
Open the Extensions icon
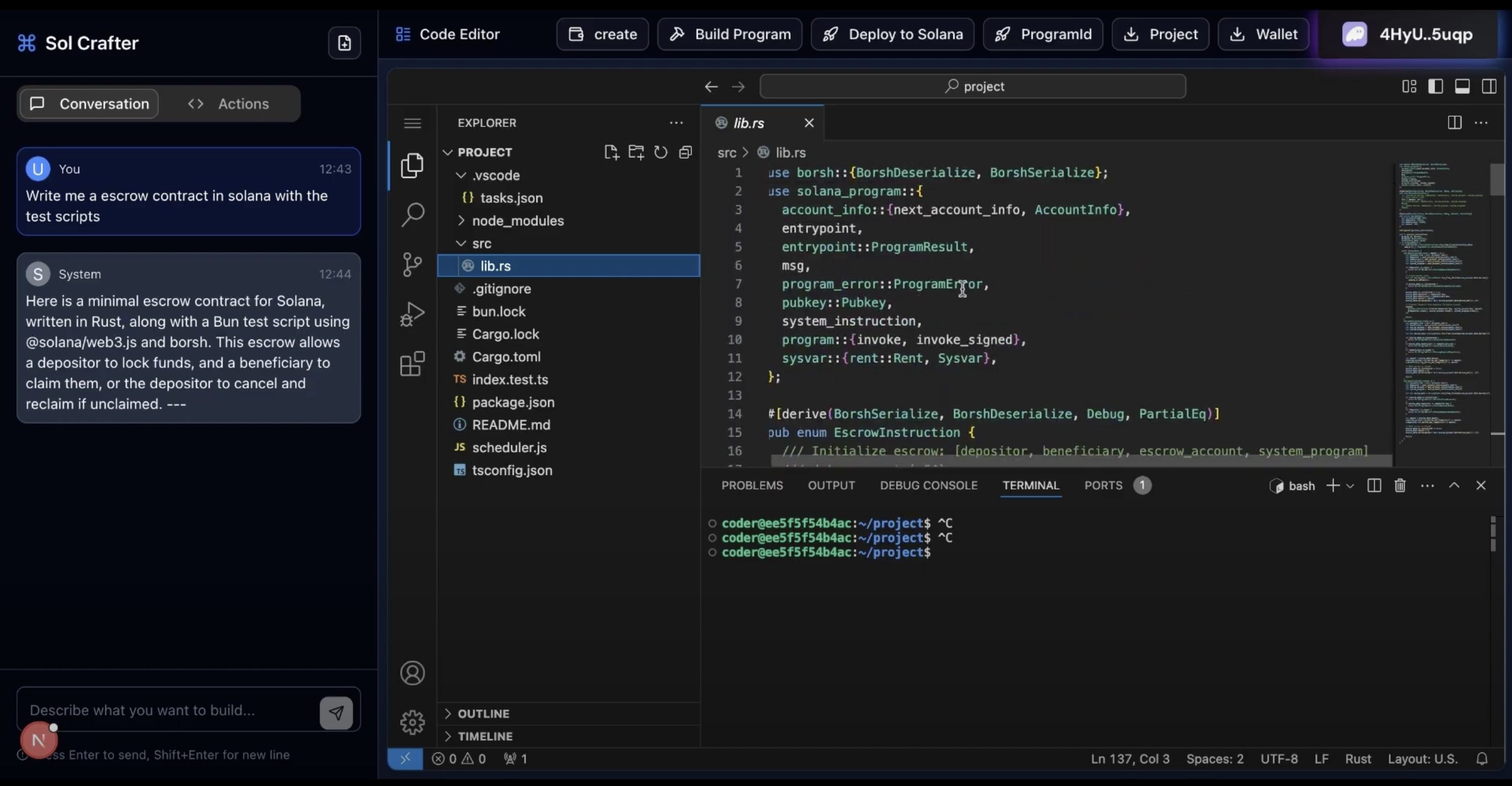[x=413, y=364]
